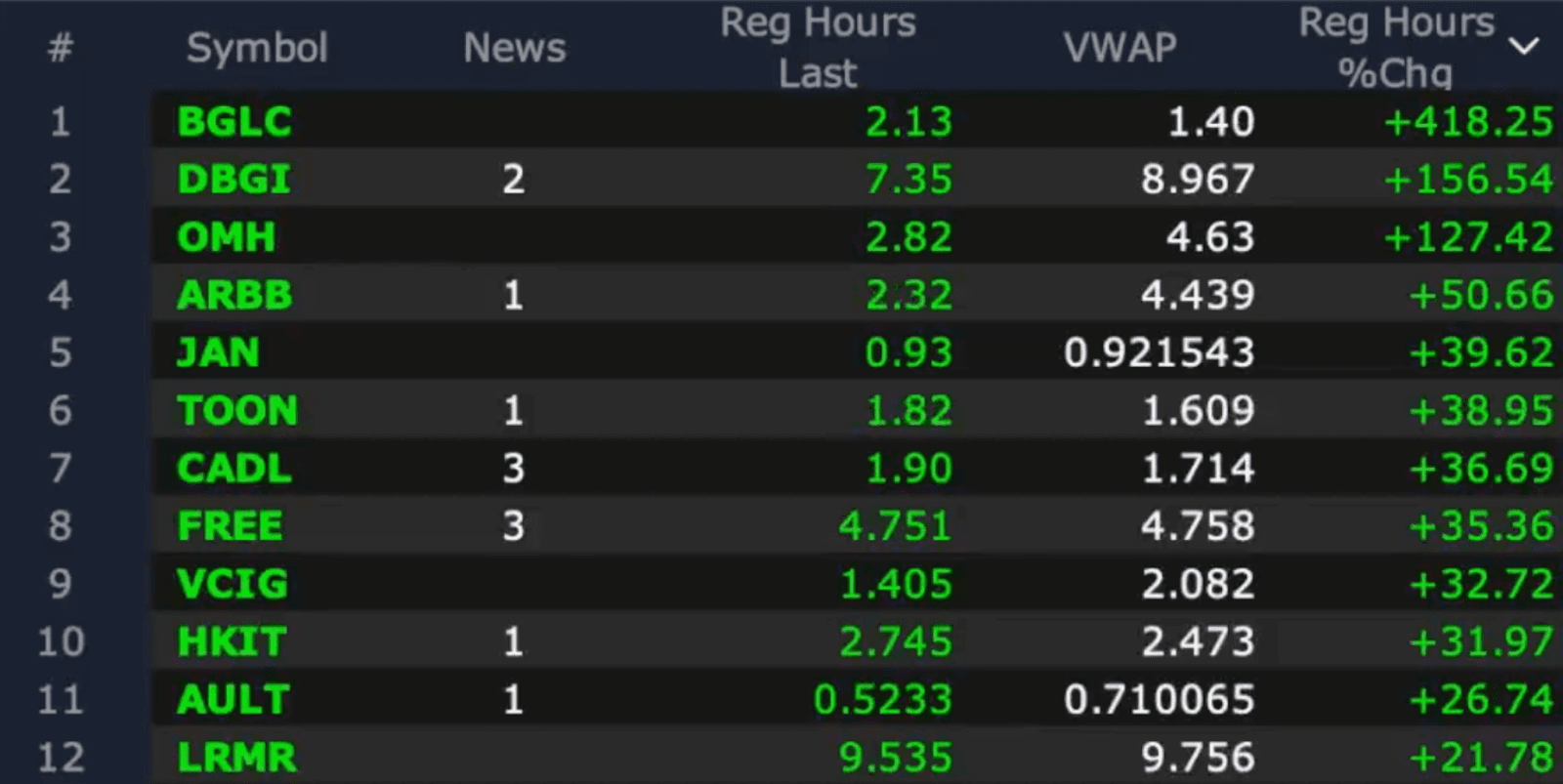Click FREE VWAP value 4.758
The height and width of the screenshot is (784, 1563).
pyautogui.click(x=1198, y=525)
